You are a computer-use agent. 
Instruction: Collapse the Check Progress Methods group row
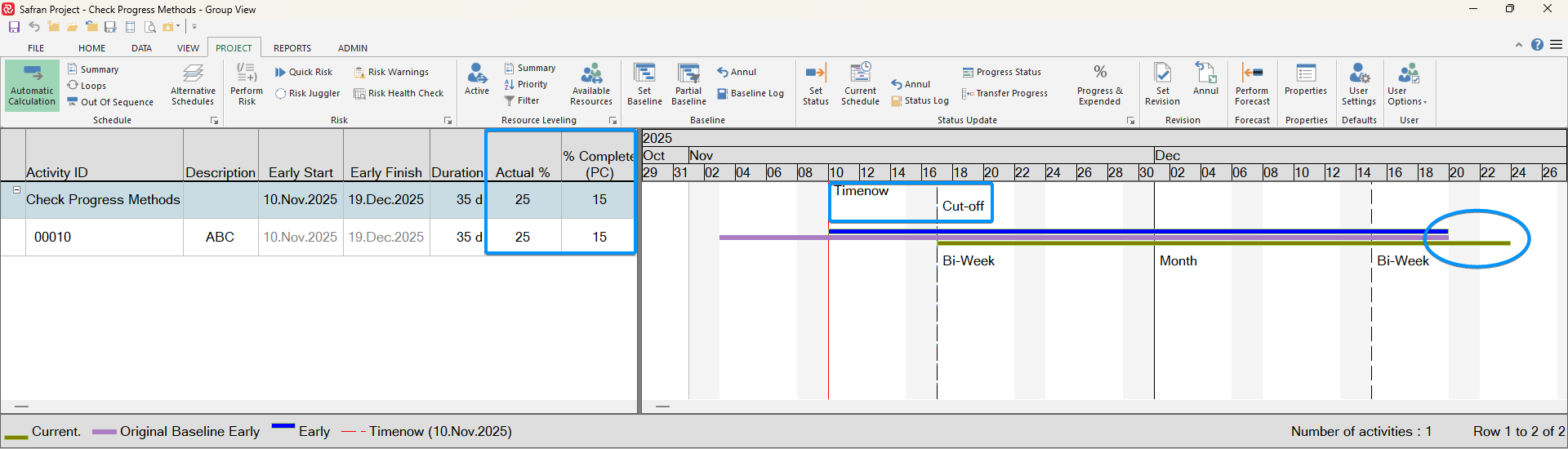16,189
